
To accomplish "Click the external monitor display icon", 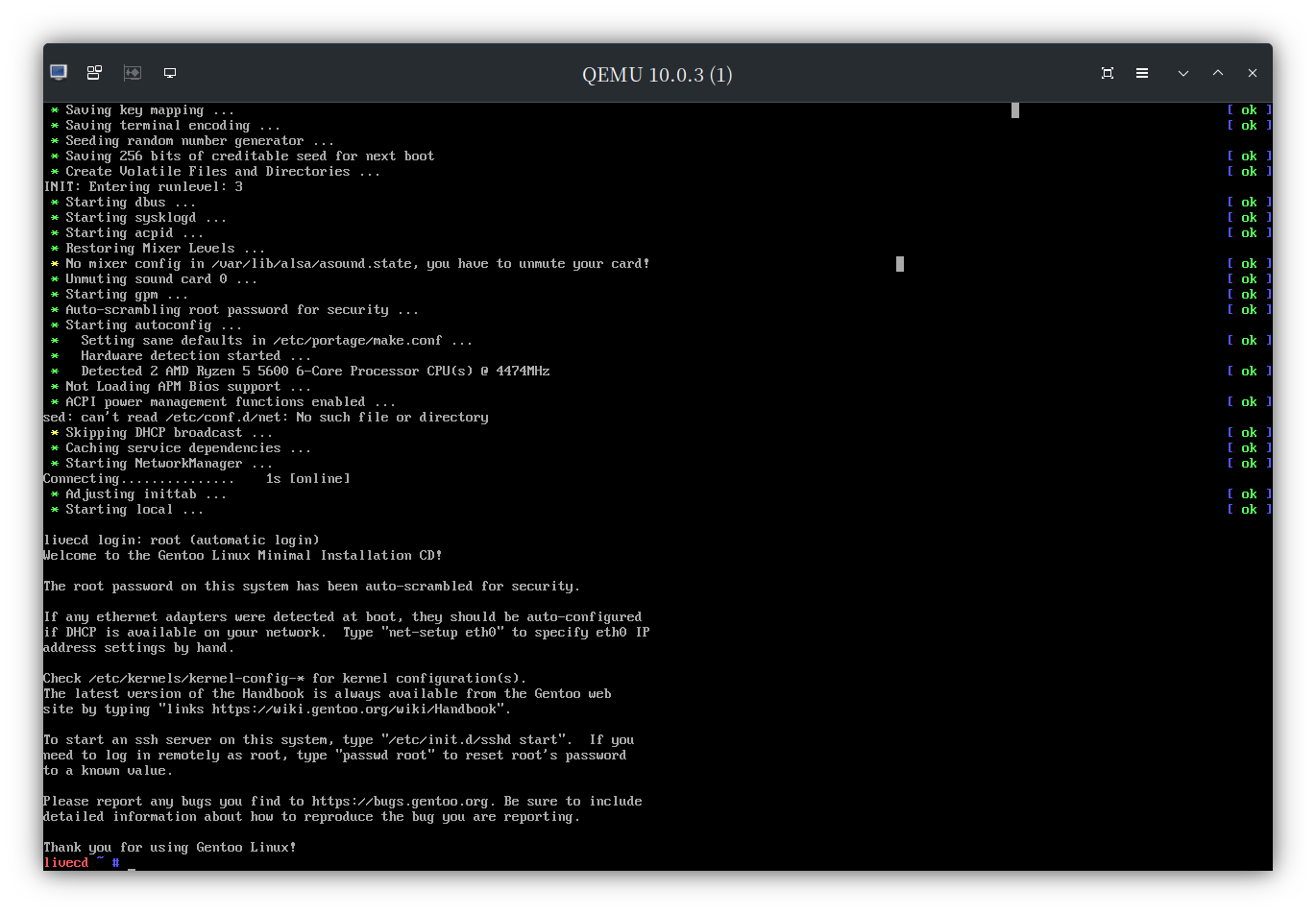I will [170, 72].
